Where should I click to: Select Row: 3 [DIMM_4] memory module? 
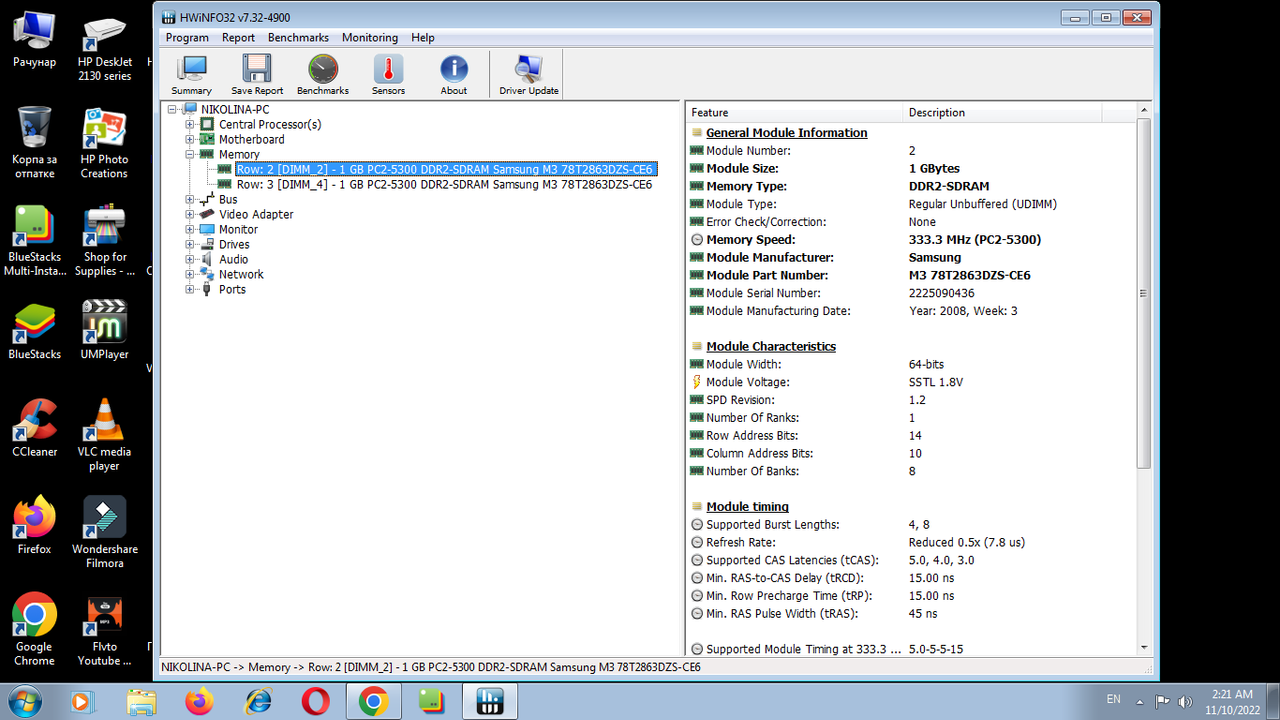pyautogui.click(x=444, y=184)
